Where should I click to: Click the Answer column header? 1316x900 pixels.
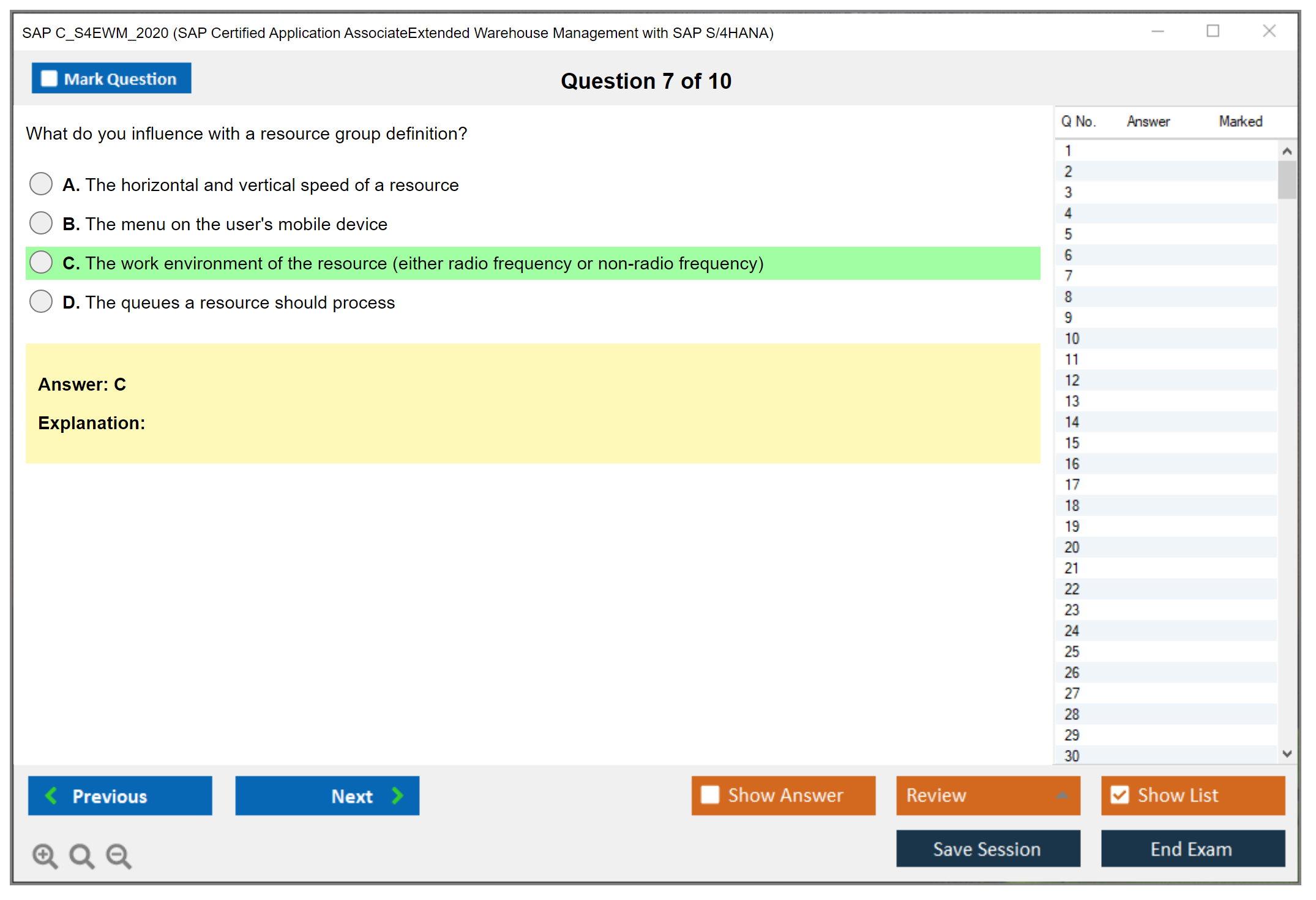coord(1148,121)
